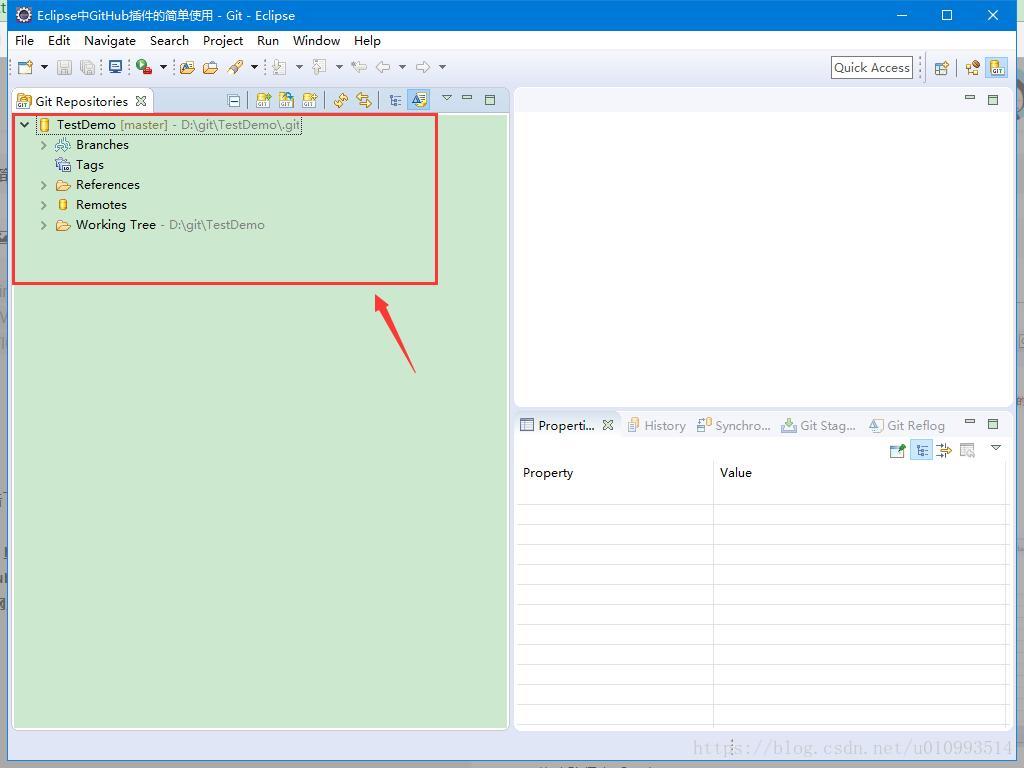Click the Previous Annotation icon
1024x768 pixels.
point(319,67)
